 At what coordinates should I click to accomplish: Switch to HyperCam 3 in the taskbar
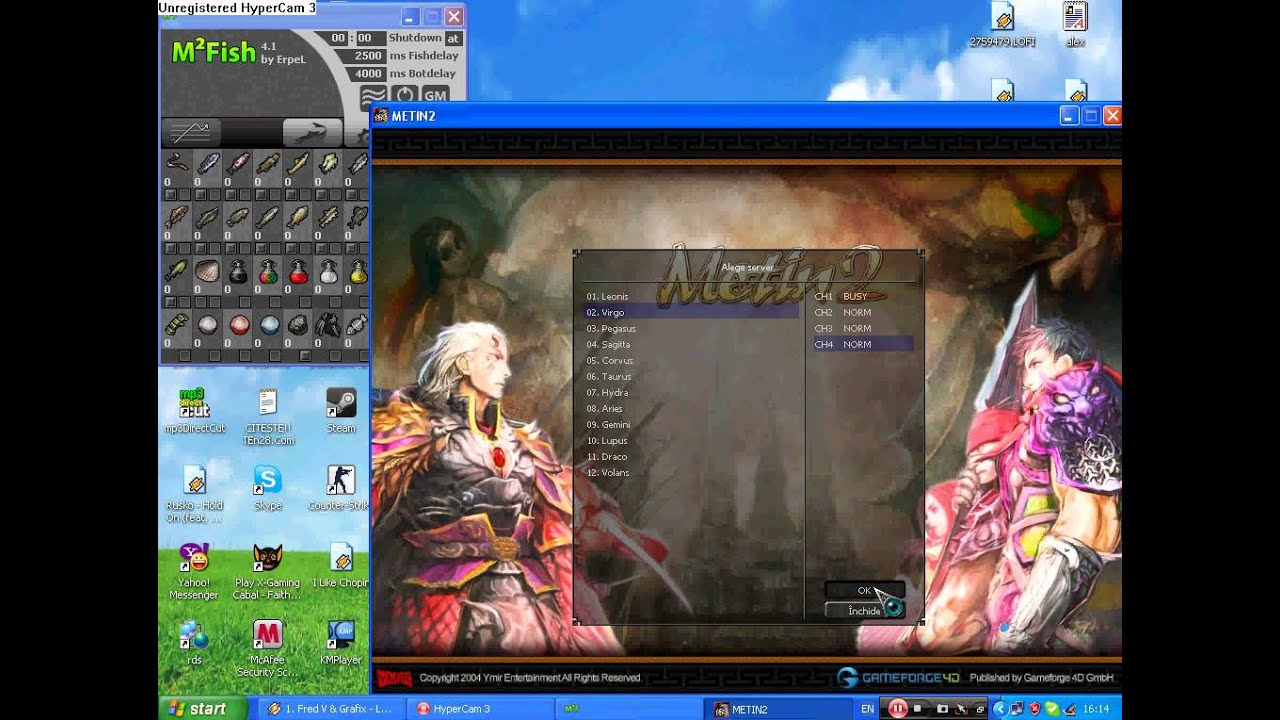tap(479, 709)
